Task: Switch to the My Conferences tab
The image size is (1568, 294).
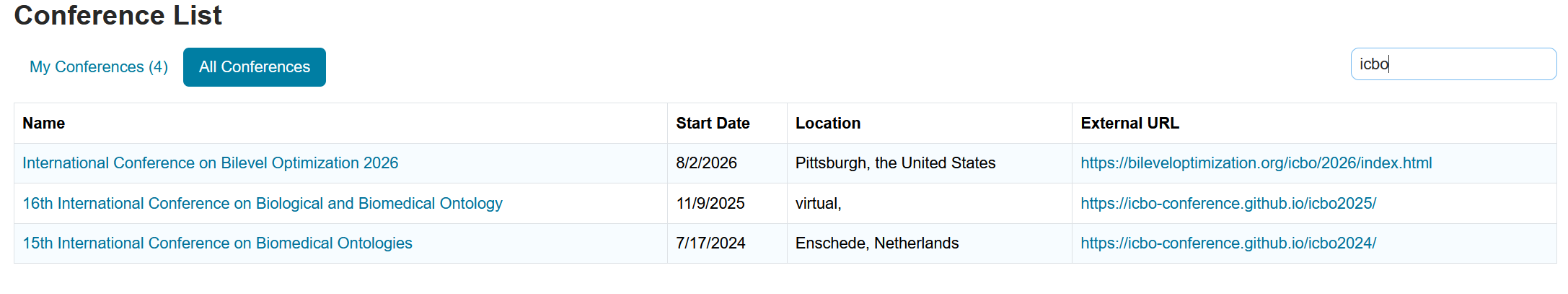Action: click(99, 67)
